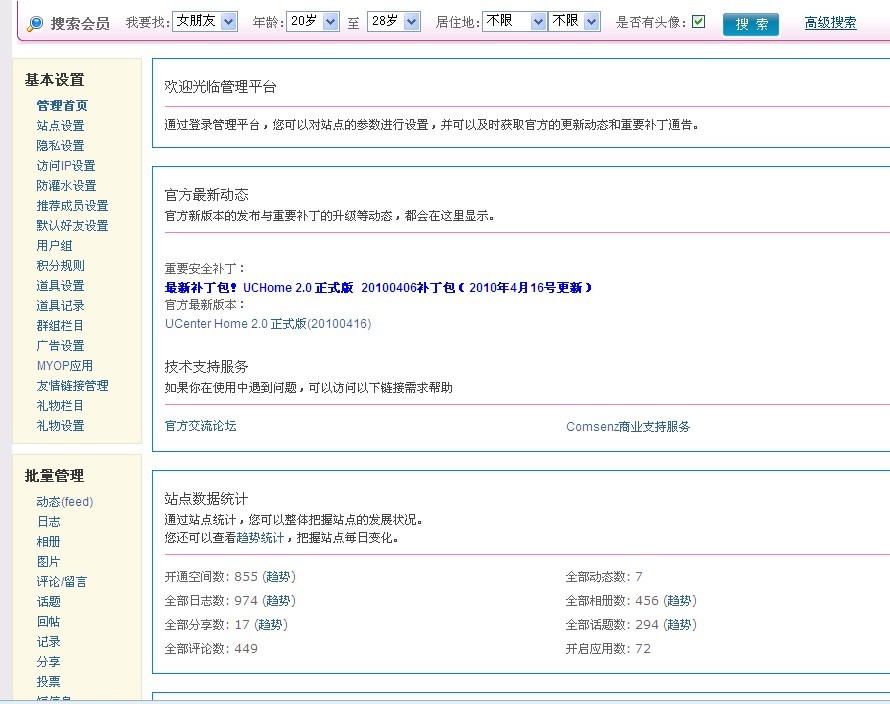Open the 高级搜索 advanced search link
Screen dimensions: 890x704
tap(830, 23)
